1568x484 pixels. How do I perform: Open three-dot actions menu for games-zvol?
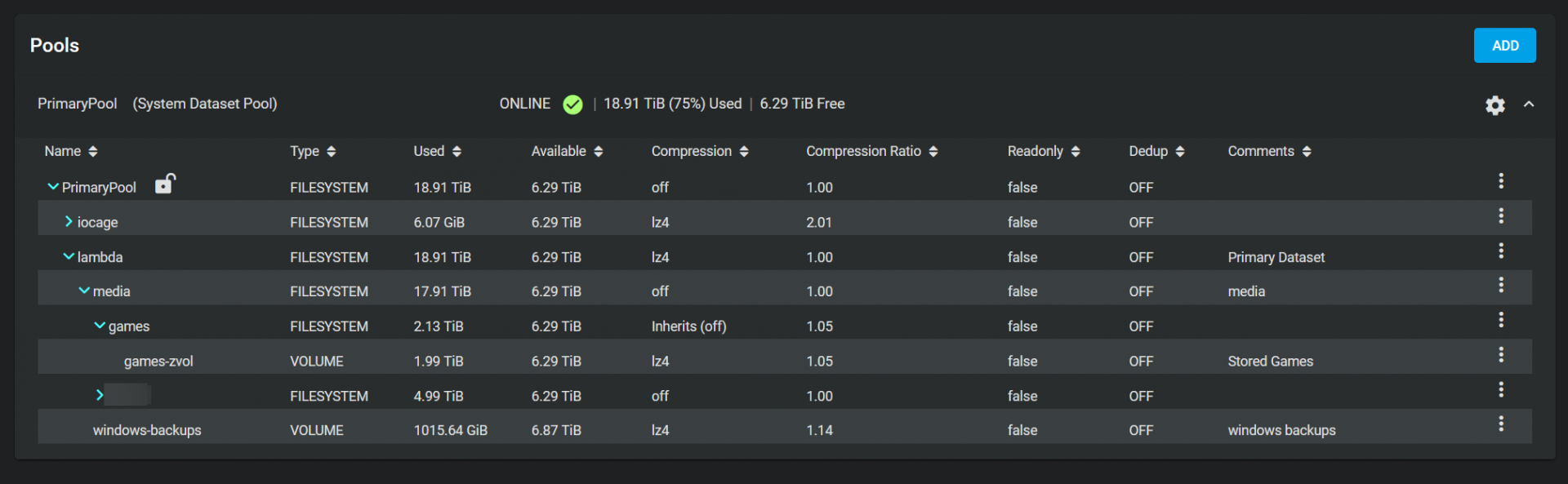pos(1500,355)
